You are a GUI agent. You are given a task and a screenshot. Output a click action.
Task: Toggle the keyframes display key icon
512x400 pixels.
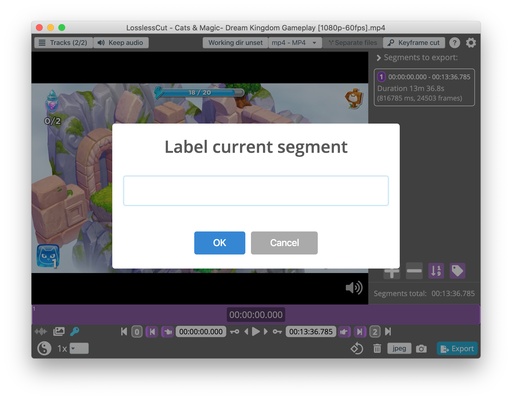click(x=75, y=331)
